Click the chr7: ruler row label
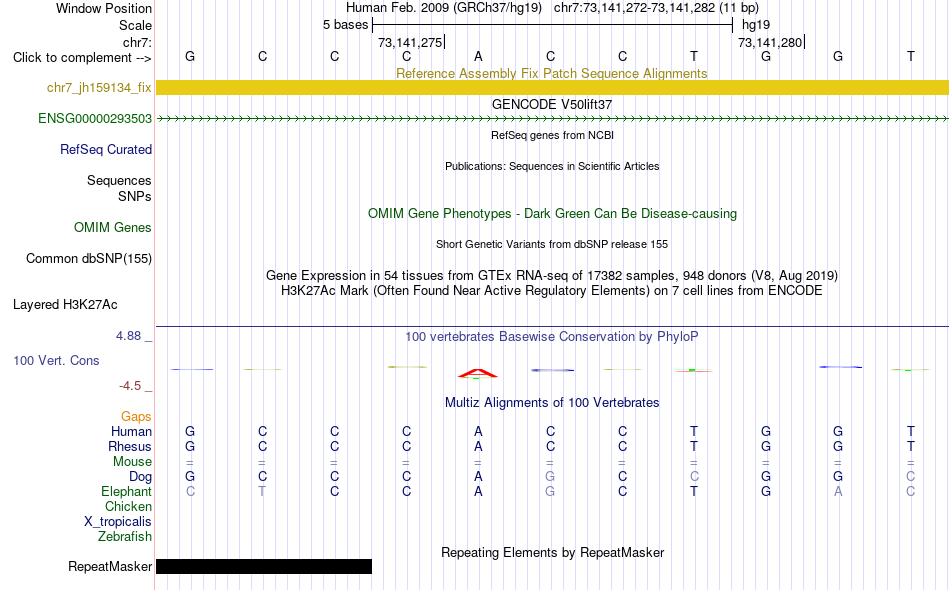 click(137, 42)
